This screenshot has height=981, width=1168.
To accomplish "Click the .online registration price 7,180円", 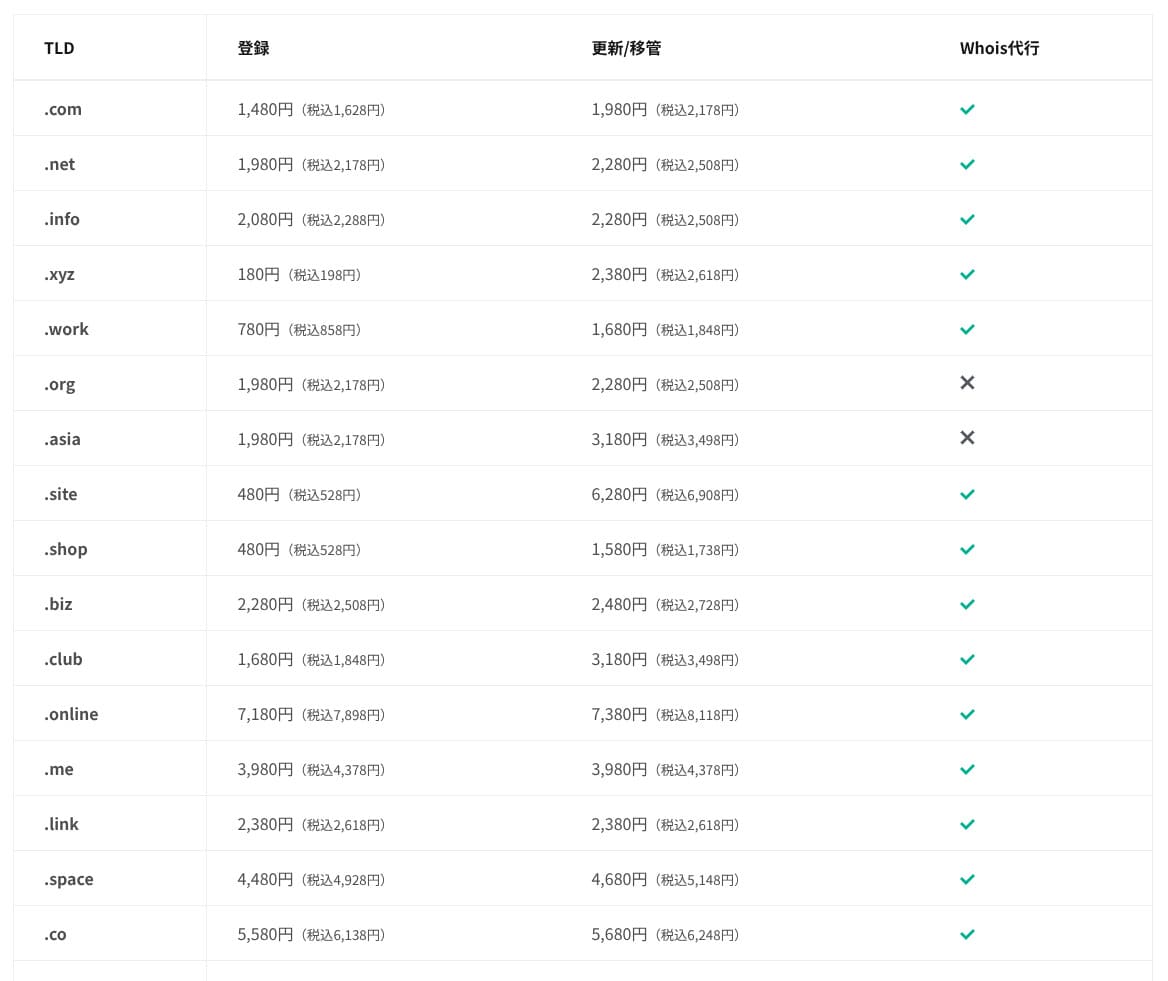I will [265, 714].
